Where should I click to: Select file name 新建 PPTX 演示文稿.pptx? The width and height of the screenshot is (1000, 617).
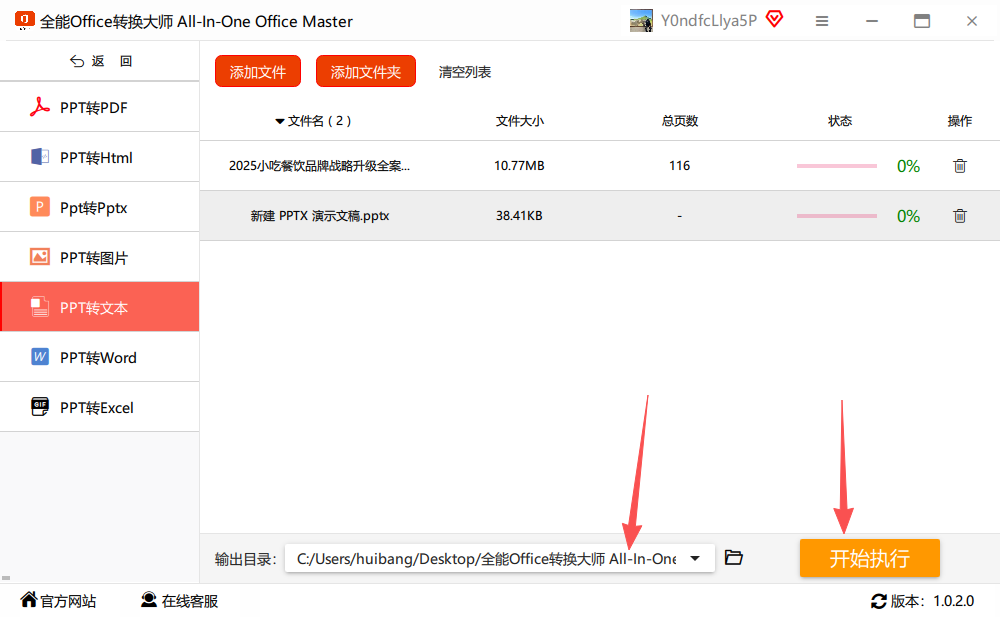coord(320,216)
